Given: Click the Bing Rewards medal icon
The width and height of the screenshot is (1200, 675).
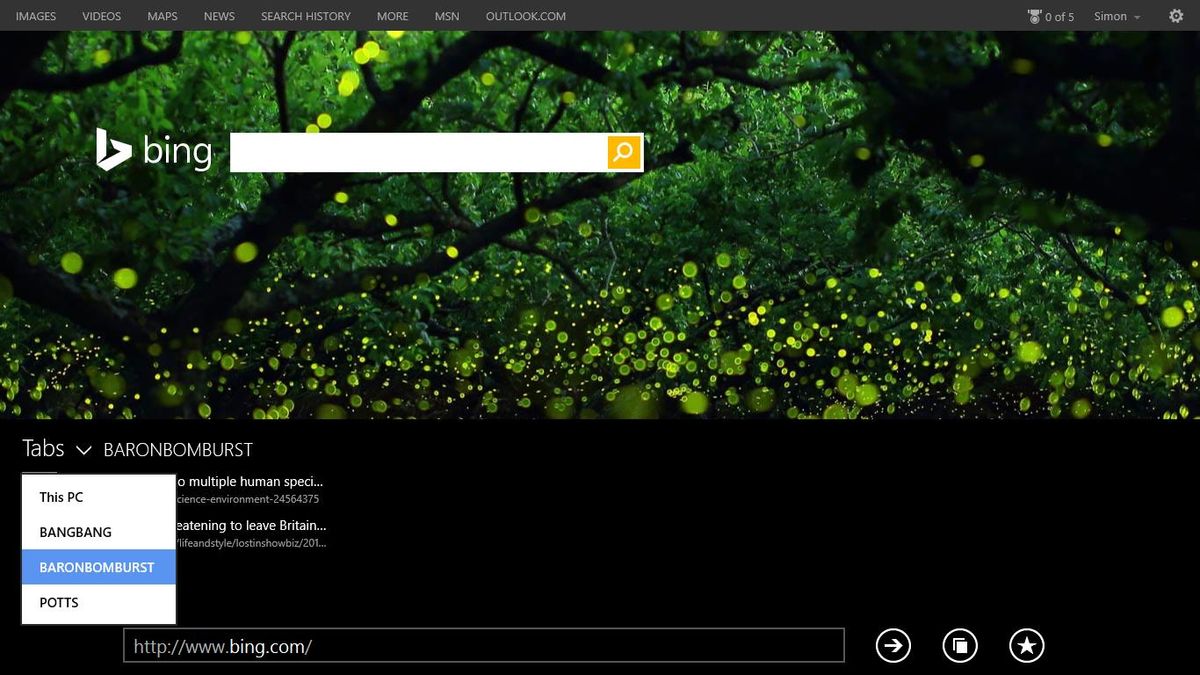Looking at the screenshot, I should click(1033, 16).
